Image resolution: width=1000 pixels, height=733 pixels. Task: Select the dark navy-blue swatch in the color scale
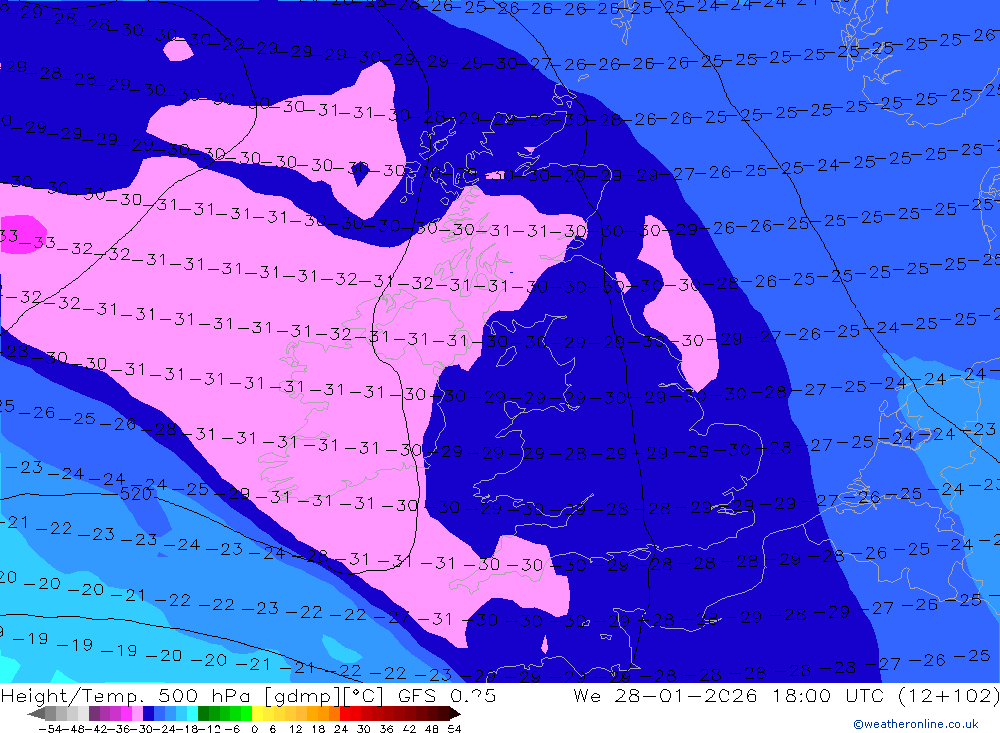148,713
